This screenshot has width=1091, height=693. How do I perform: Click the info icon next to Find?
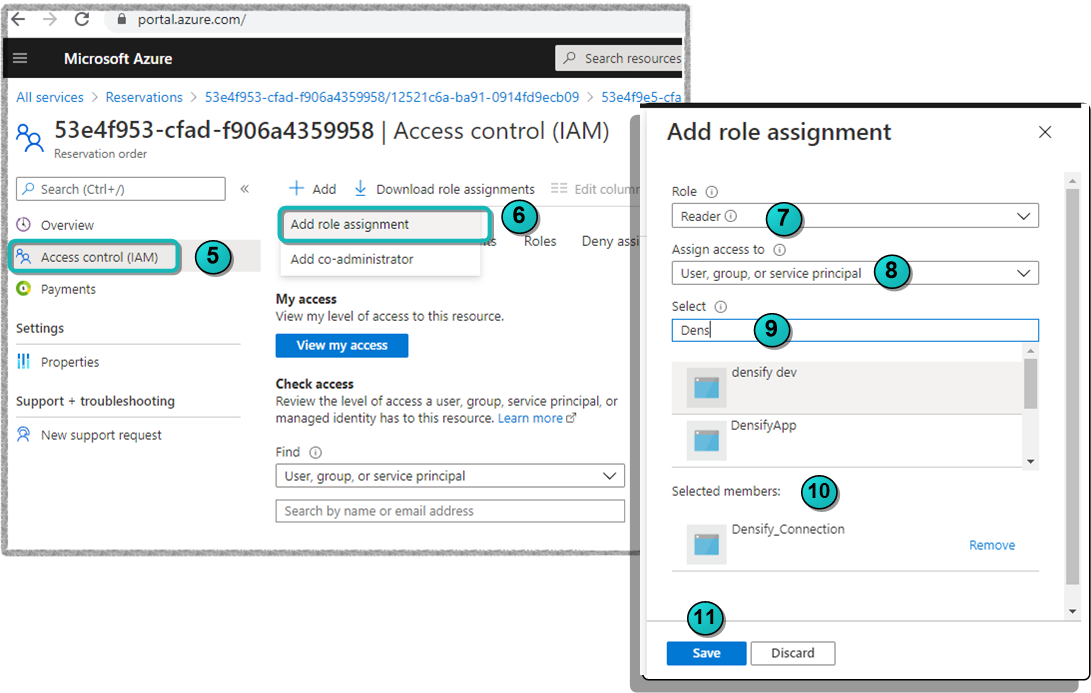[x=315, y=453]
